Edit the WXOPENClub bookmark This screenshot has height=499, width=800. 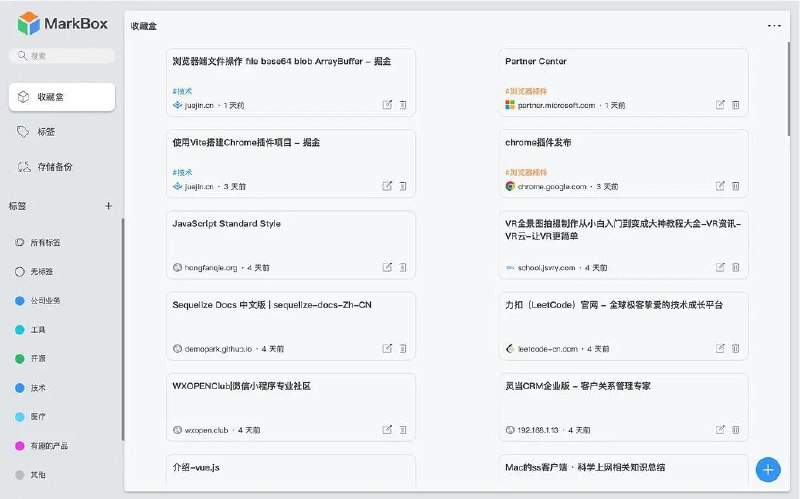(387, 430)
